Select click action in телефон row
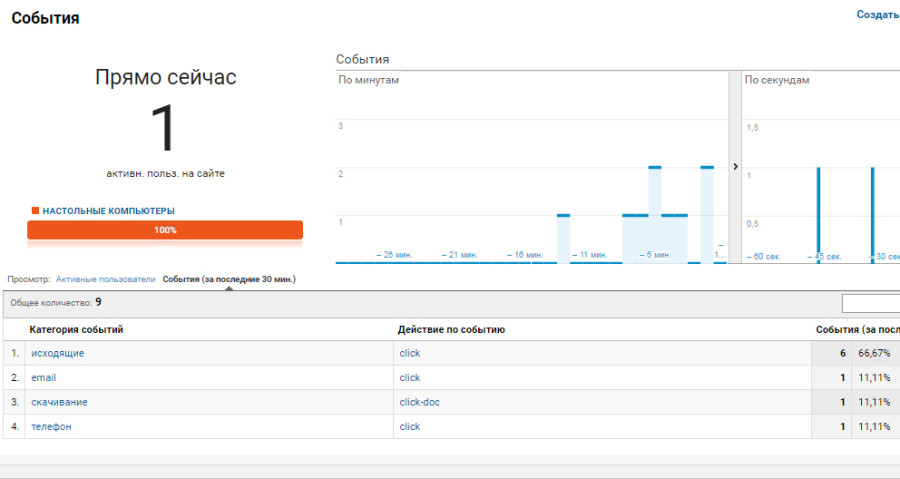The width and height of the screenshot is (900, 479). coord(409,426)
